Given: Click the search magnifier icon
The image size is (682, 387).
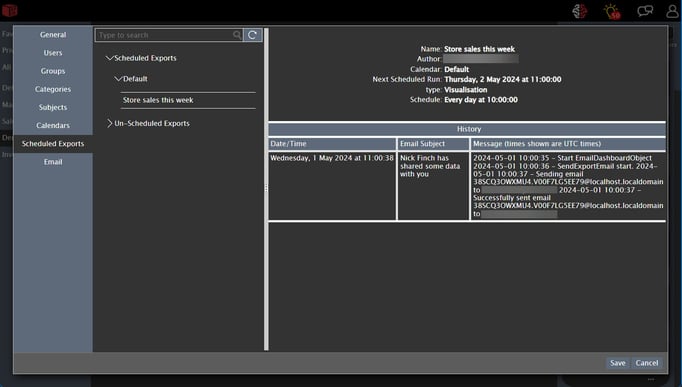Looking at the screenshot, I should [x=237, y=35].
